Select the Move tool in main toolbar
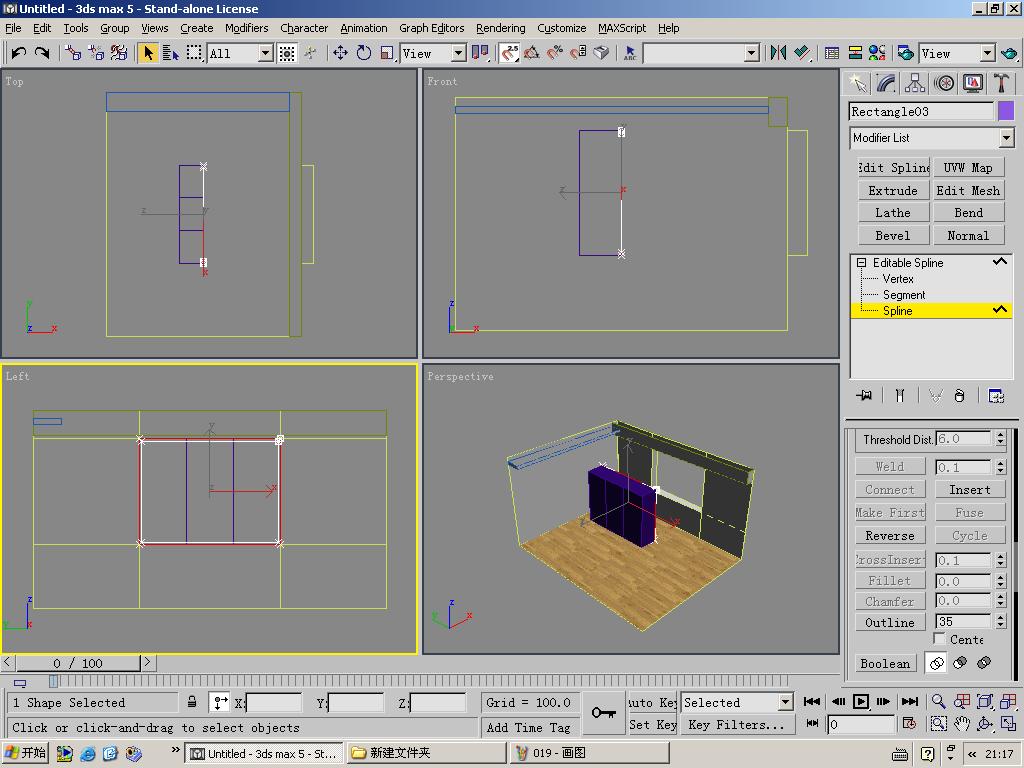This screenshot has width=1024, height=768. tap(340, 53)
